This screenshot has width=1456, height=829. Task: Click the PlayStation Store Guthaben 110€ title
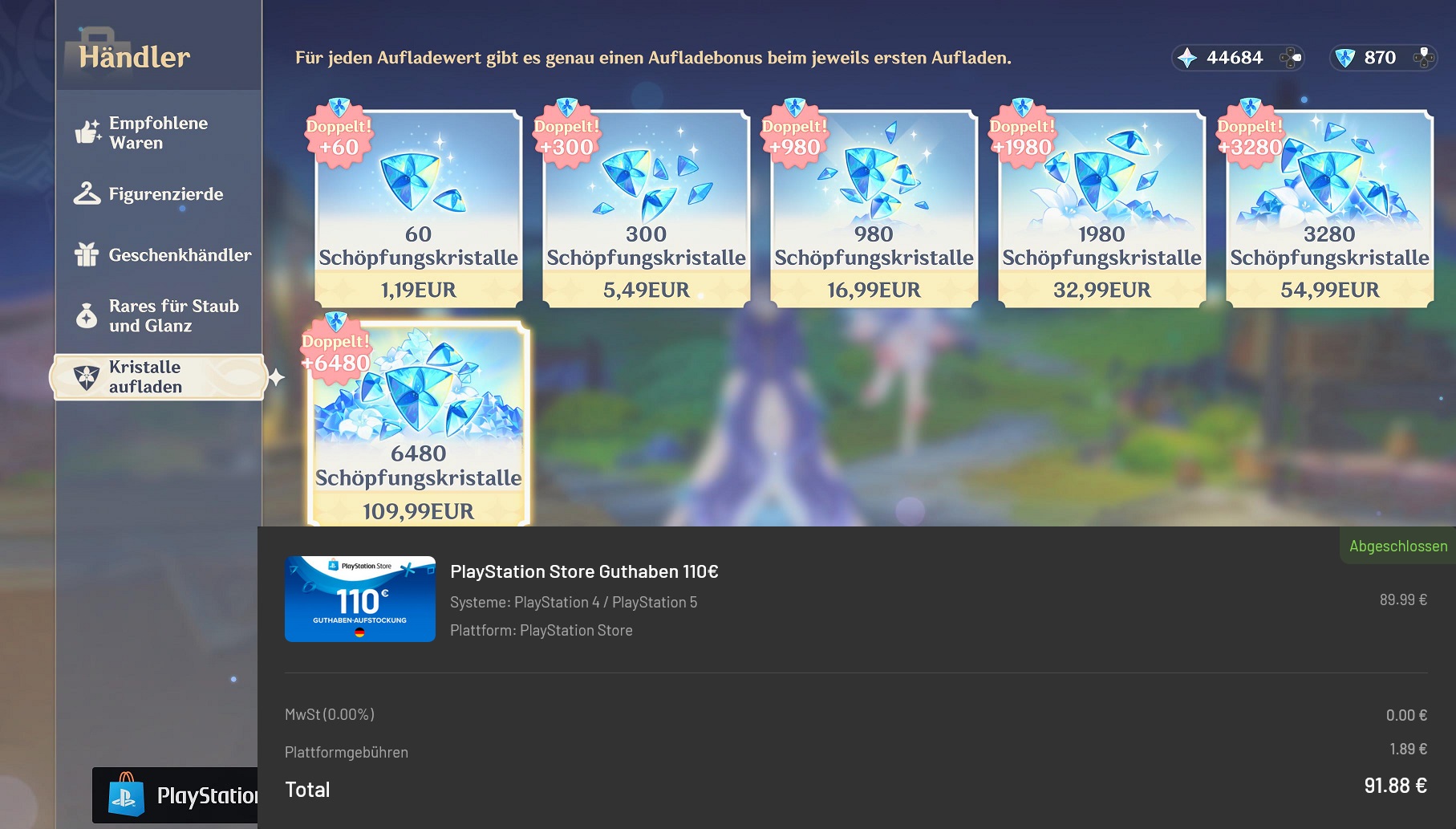584,571
